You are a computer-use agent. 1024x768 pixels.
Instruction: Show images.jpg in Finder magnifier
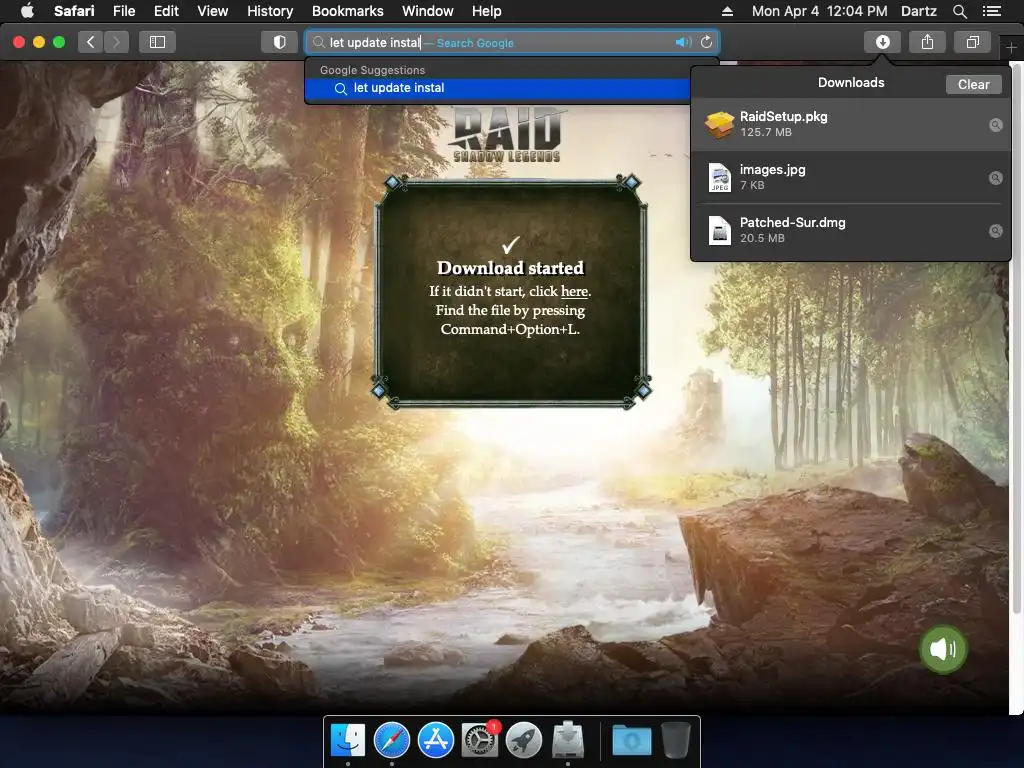[995, 178]
